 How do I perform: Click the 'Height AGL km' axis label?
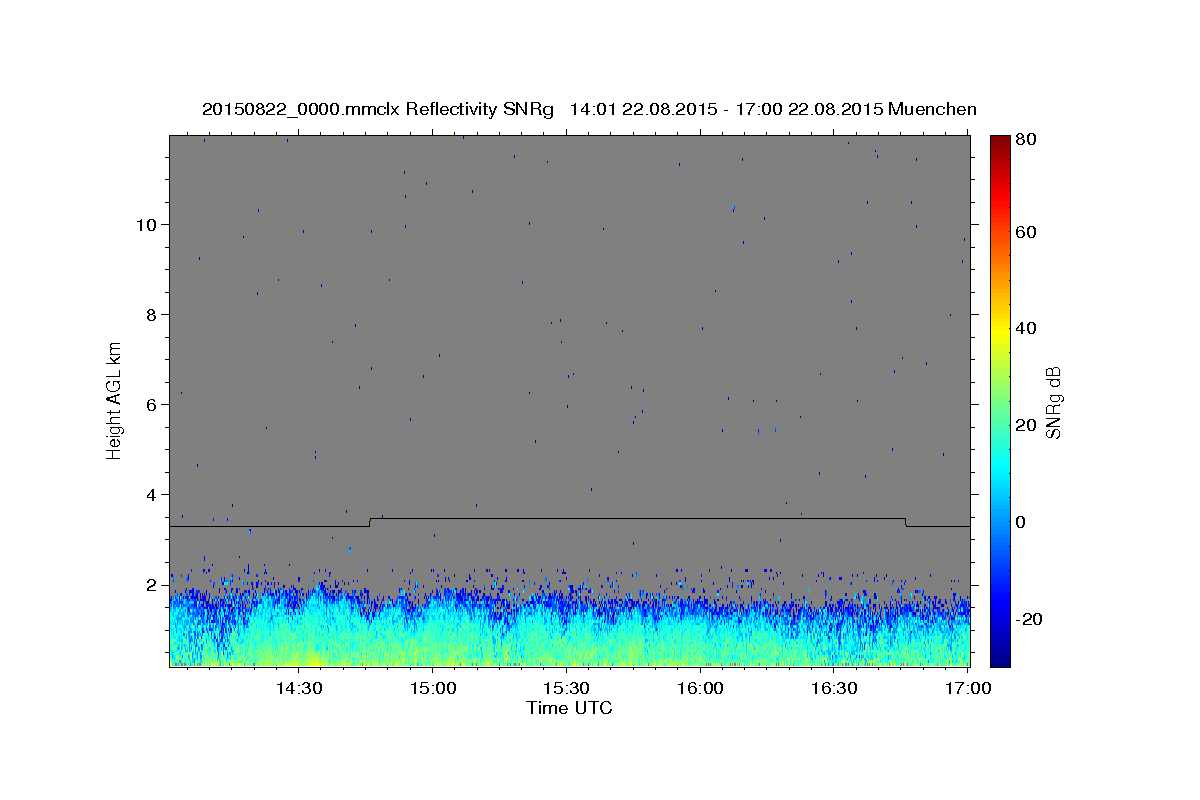pos(114,401)
